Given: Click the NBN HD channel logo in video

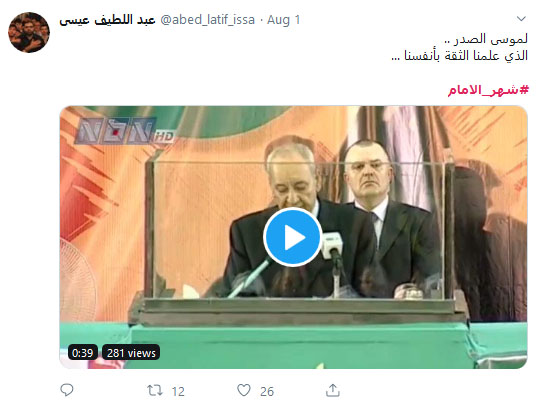Looking at the screenshot, I should click(125, 131).
